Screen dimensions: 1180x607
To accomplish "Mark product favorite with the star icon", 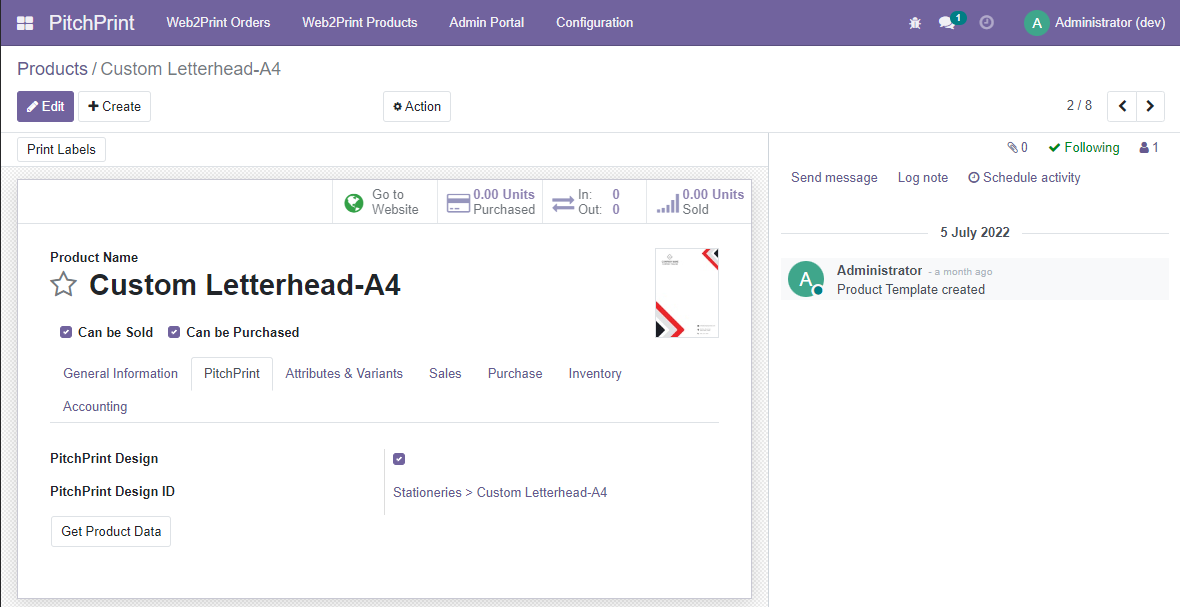I will (x=64, y=285).
